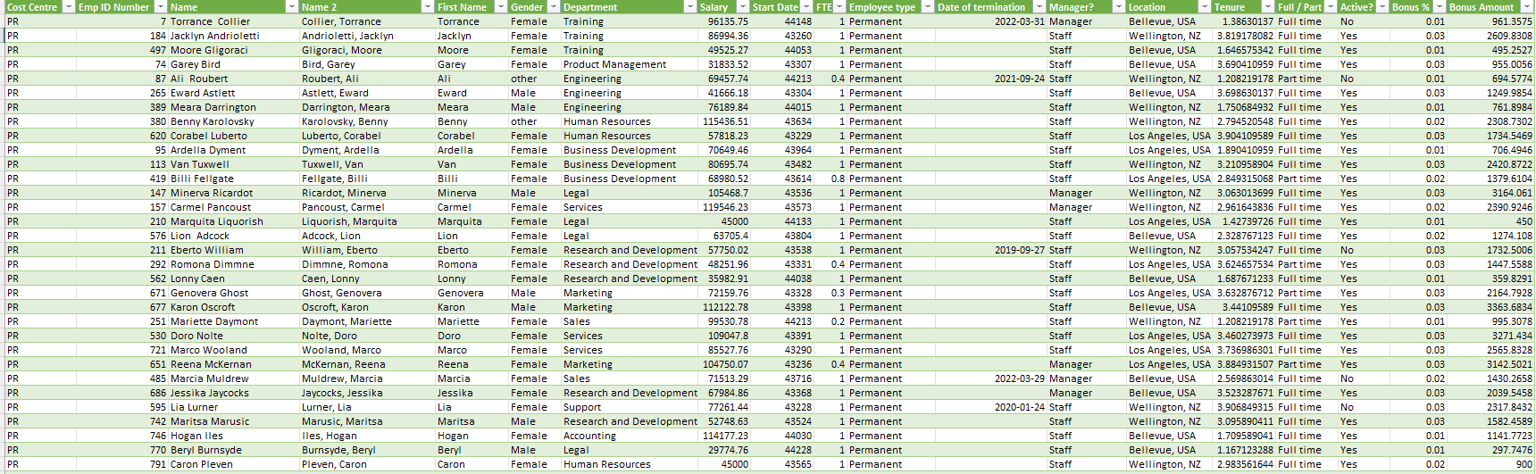Click the 'Eward Astlett' name cell

(233, 93)
